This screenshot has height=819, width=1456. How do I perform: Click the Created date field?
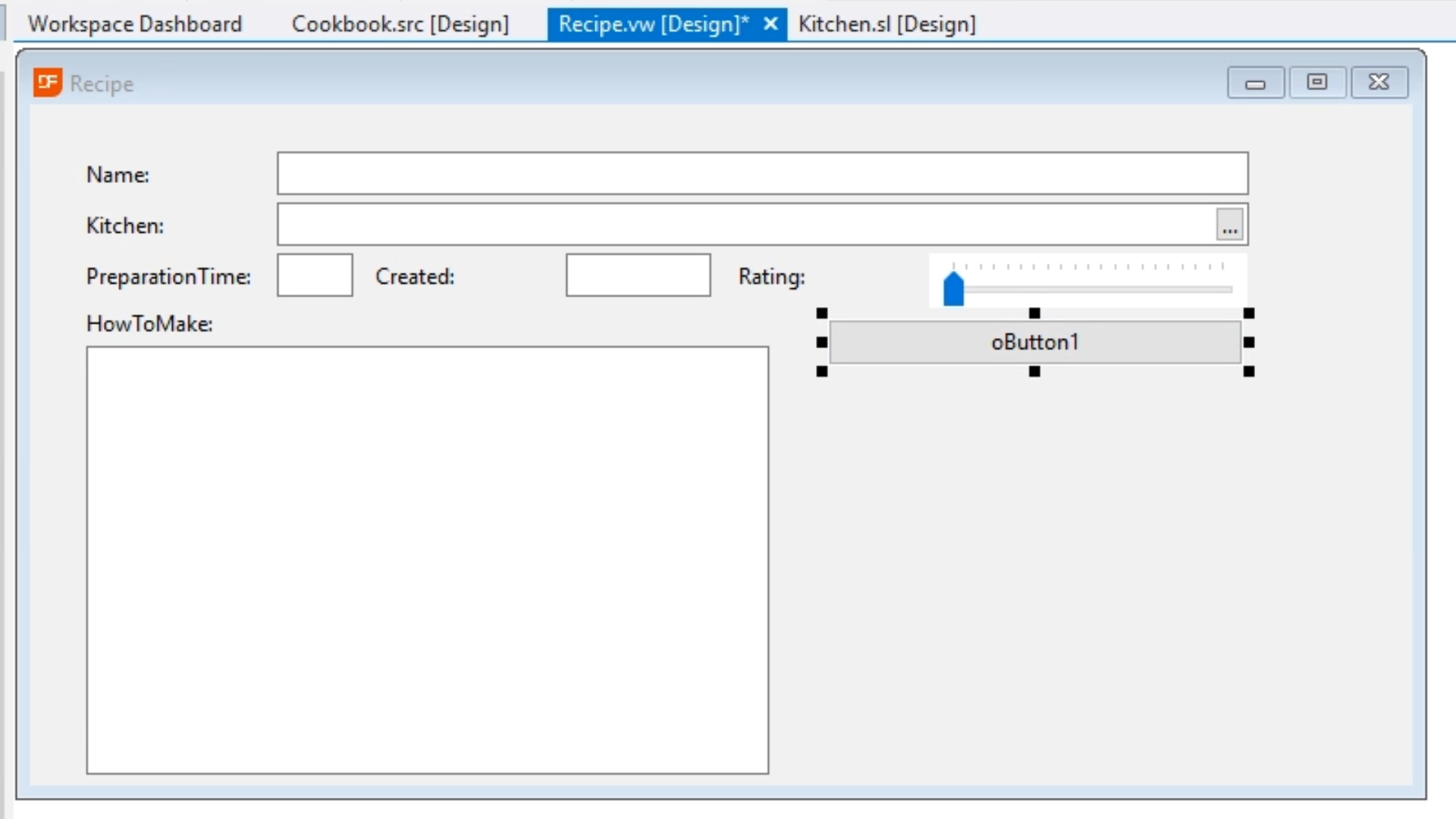click(638, 275)
